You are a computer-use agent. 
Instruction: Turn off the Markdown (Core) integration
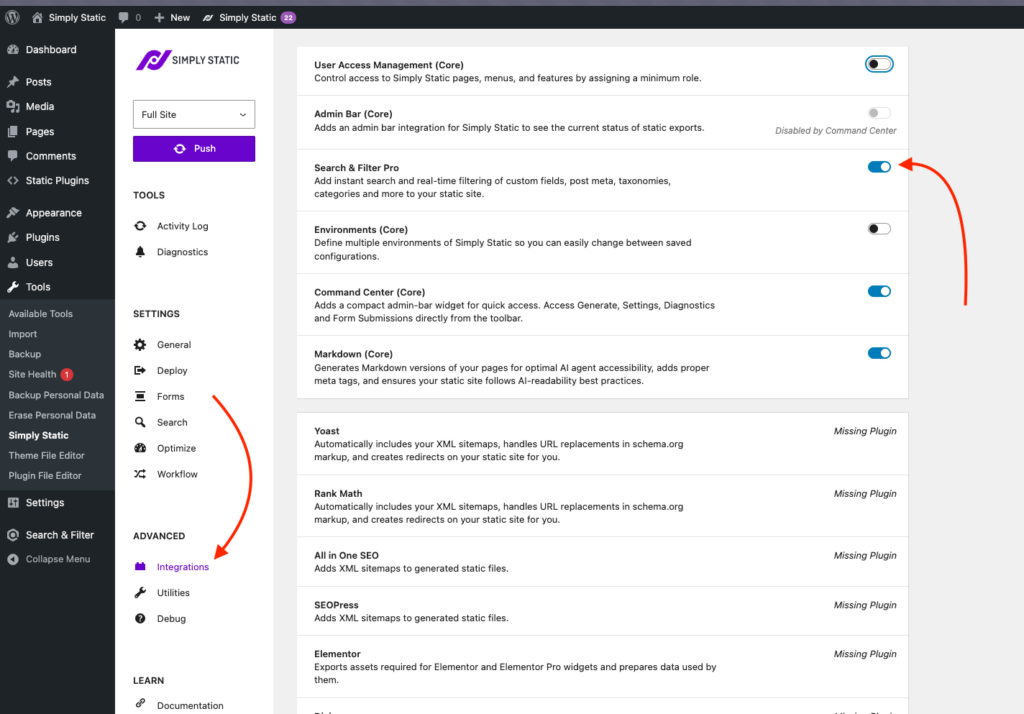click(878, 353)
